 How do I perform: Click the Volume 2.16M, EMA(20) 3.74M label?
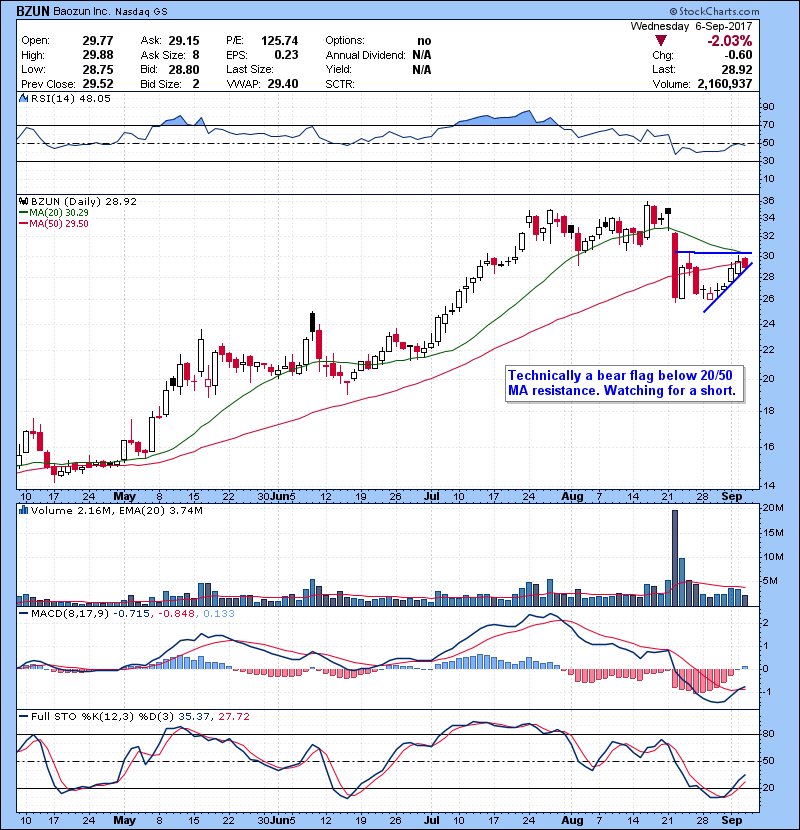point(116,511)
